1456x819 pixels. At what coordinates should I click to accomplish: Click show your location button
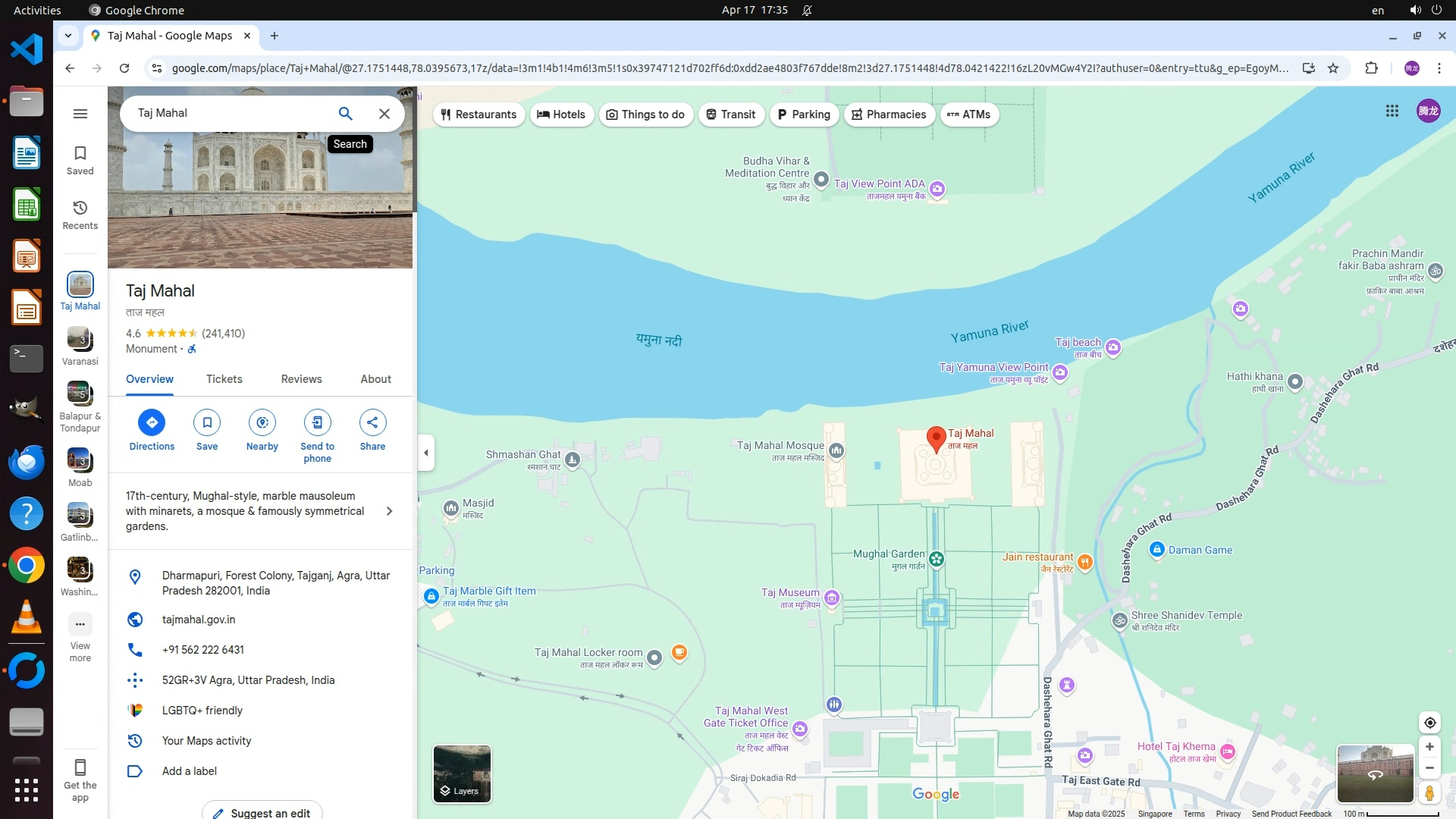point(1429,723)
